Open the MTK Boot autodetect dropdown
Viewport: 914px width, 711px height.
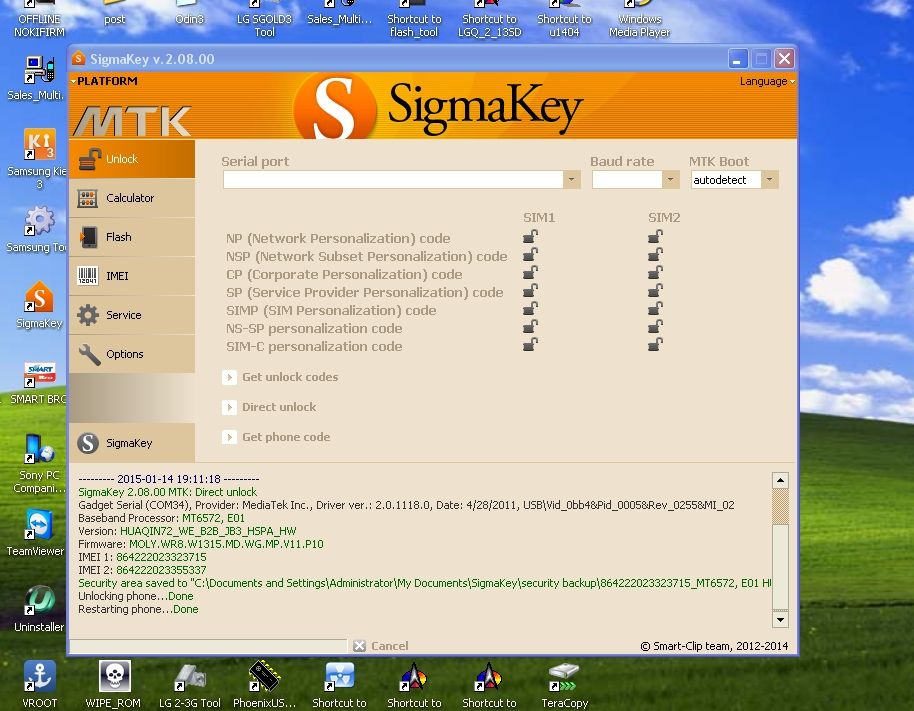[x=768, y=180]
